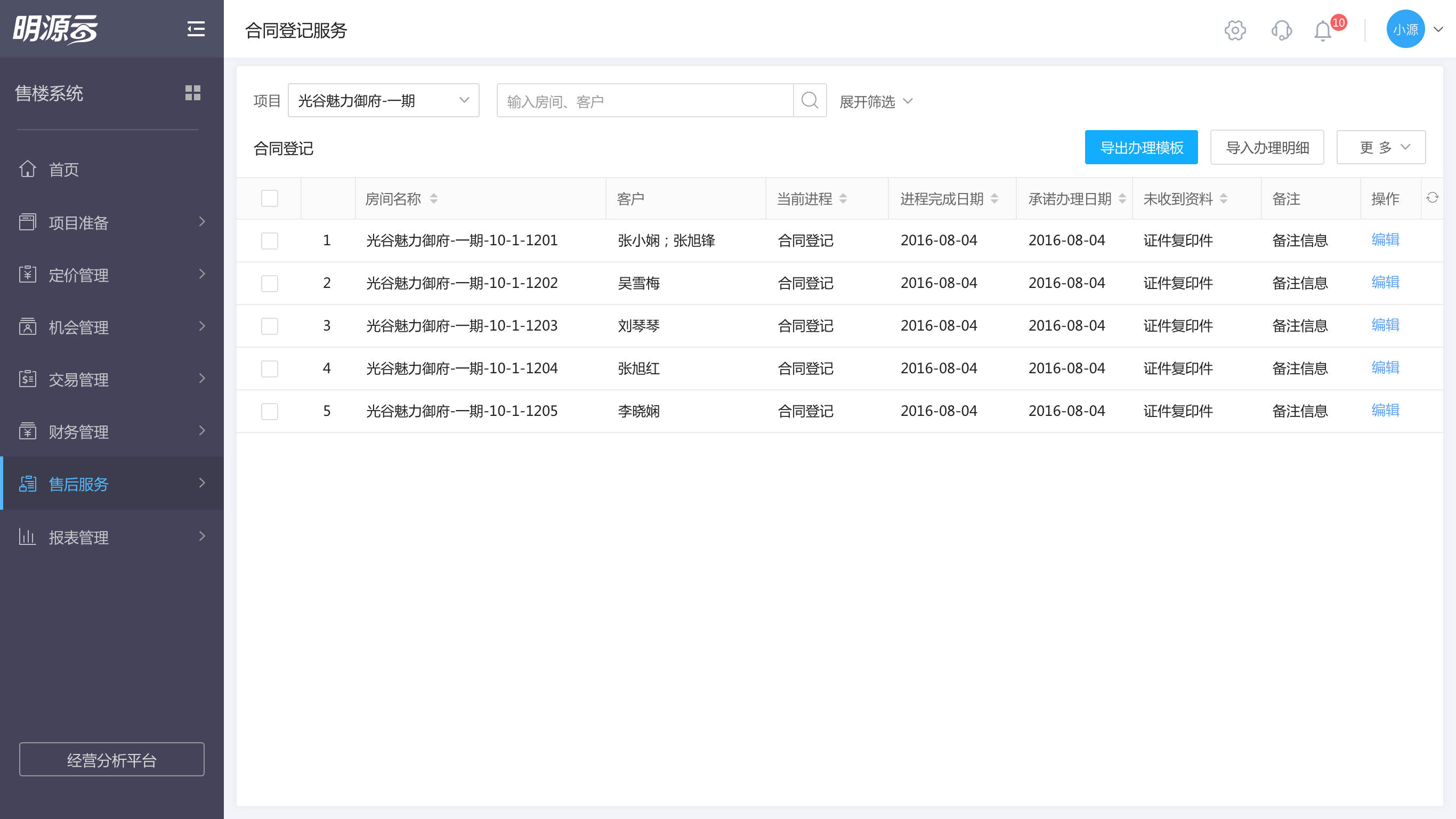Image resolution: width=1456 pixels, height=819 pixels.
Task: Click the 财务管理 sidebar icon
Action: (x=28, y=431)
